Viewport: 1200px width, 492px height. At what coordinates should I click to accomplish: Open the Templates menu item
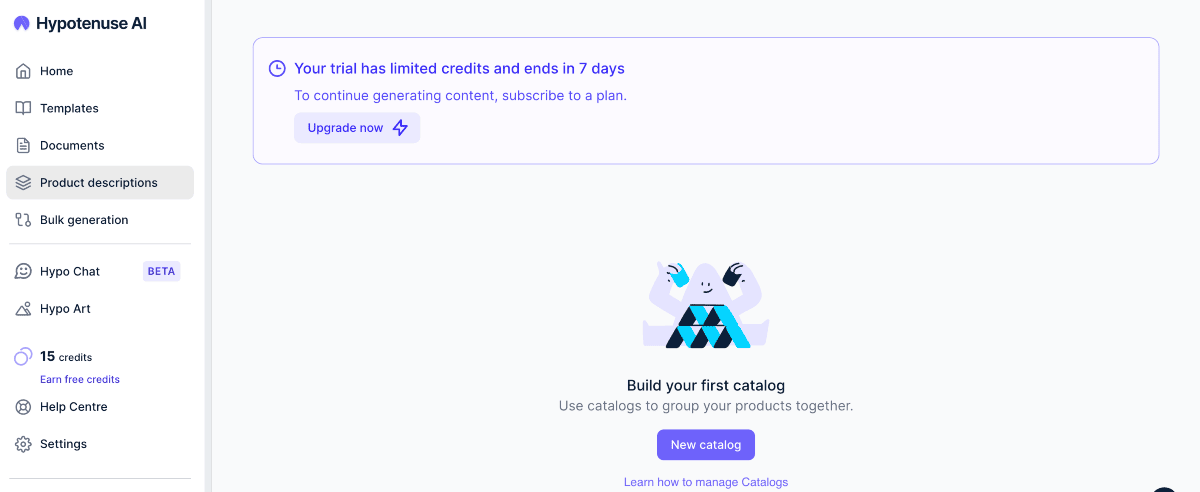click(x=69, y=108)
